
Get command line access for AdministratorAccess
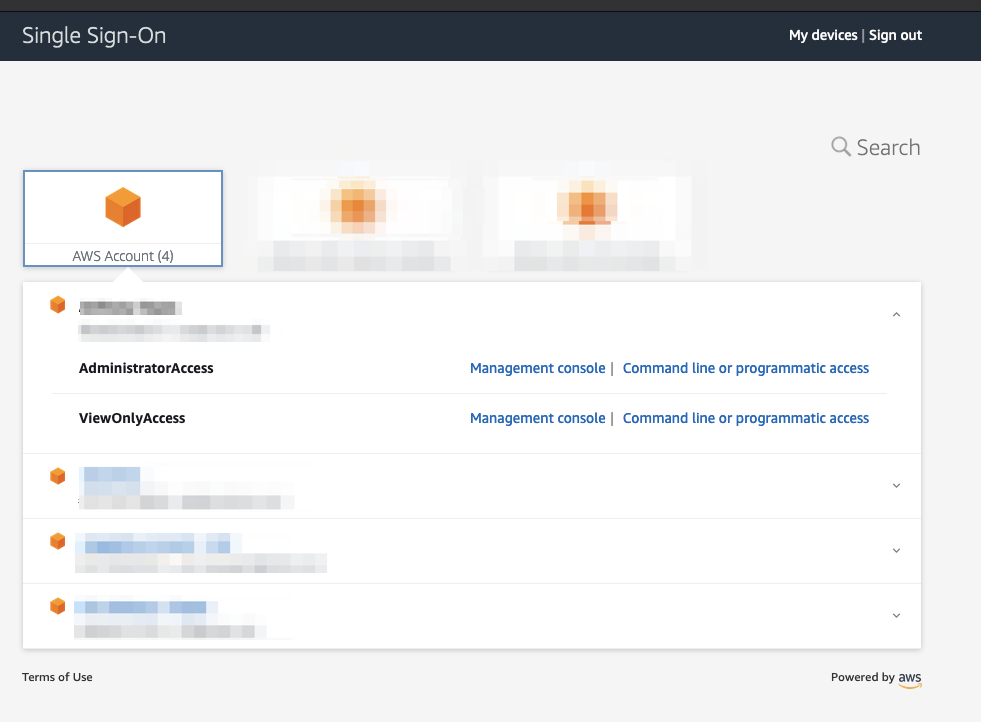coord(745,368)
